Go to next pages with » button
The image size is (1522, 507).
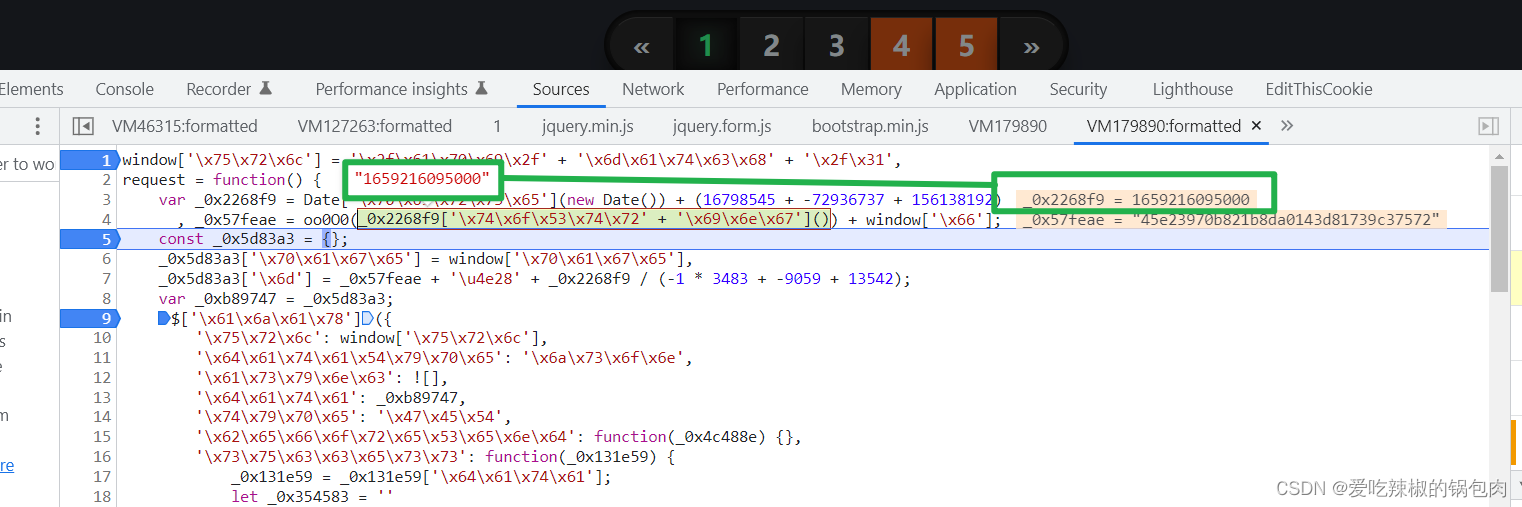click(1030, 46)
